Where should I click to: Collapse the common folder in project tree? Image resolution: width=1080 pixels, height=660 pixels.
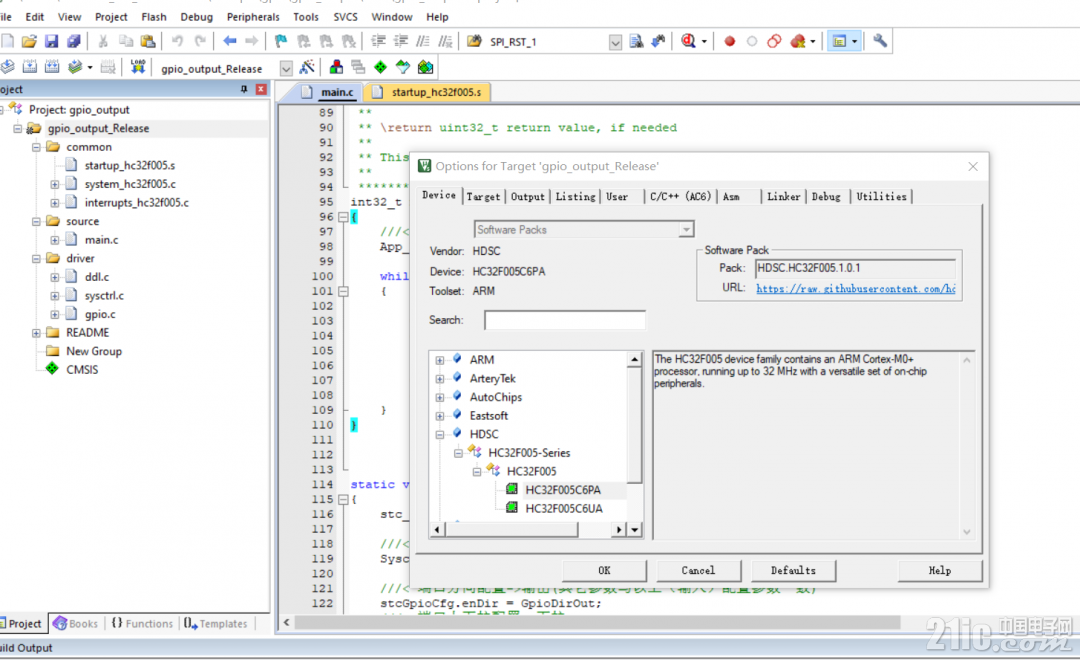[x=37, y=147]
